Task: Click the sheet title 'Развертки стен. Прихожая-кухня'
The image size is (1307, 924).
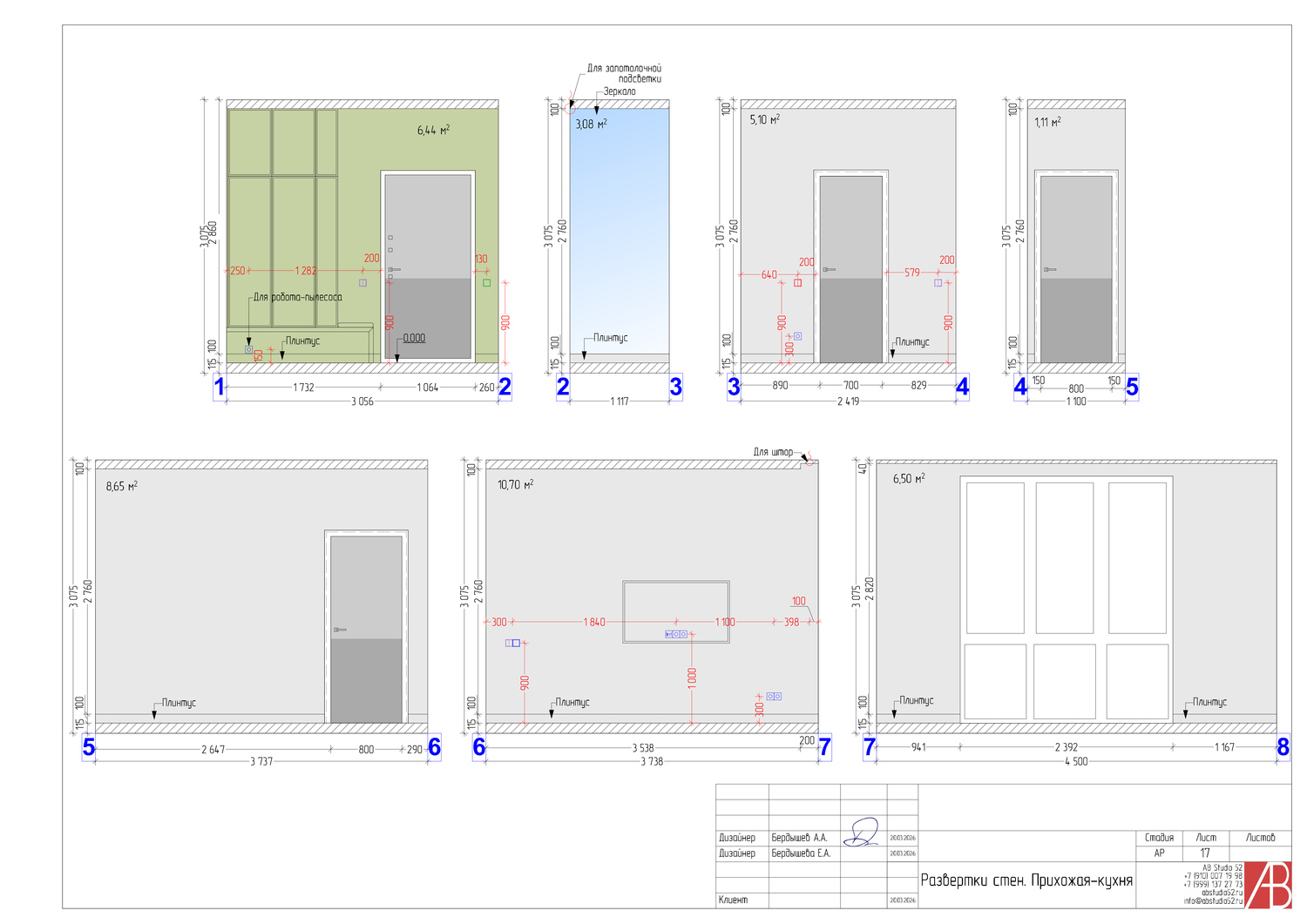Action: [1026, 880]
